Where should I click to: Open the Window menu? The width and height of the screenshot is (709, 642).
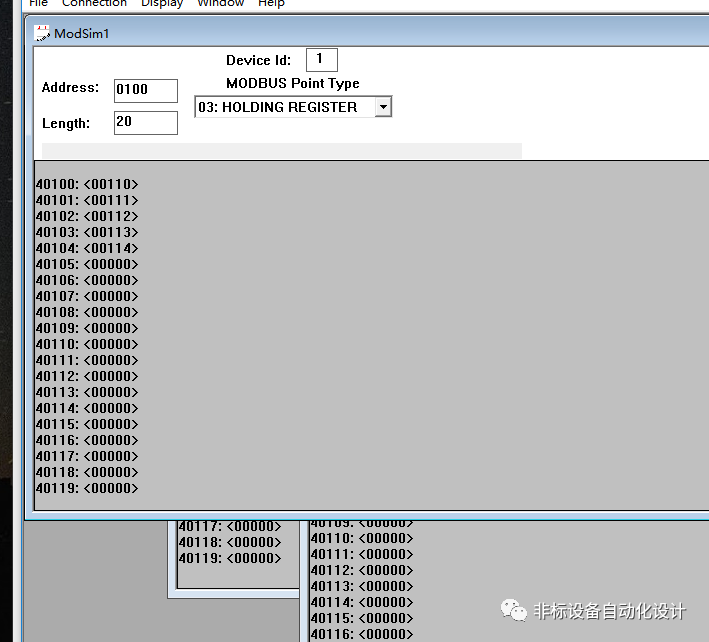221,3
